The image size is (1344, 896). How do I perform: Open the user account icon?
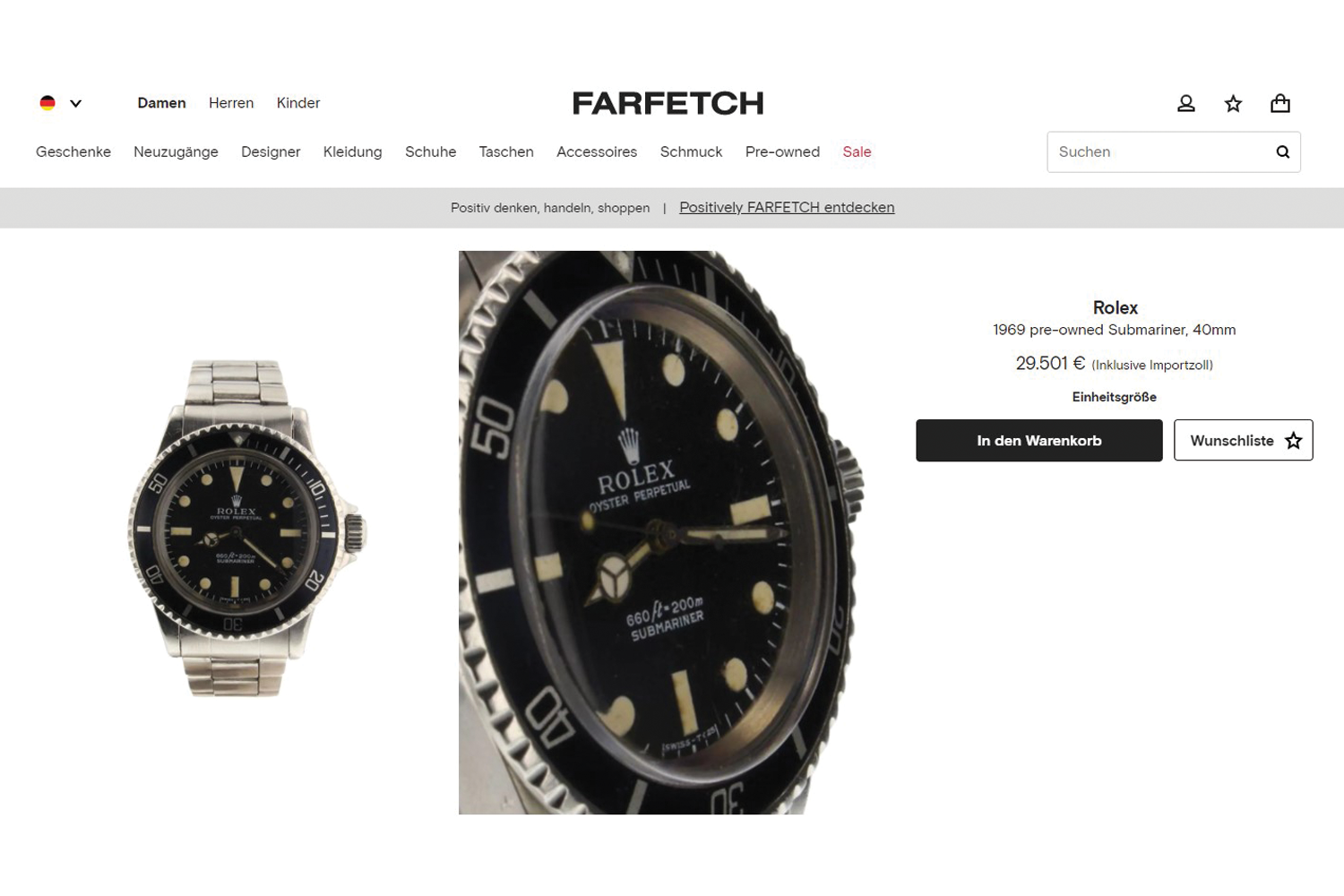[x=1185, y=103]
